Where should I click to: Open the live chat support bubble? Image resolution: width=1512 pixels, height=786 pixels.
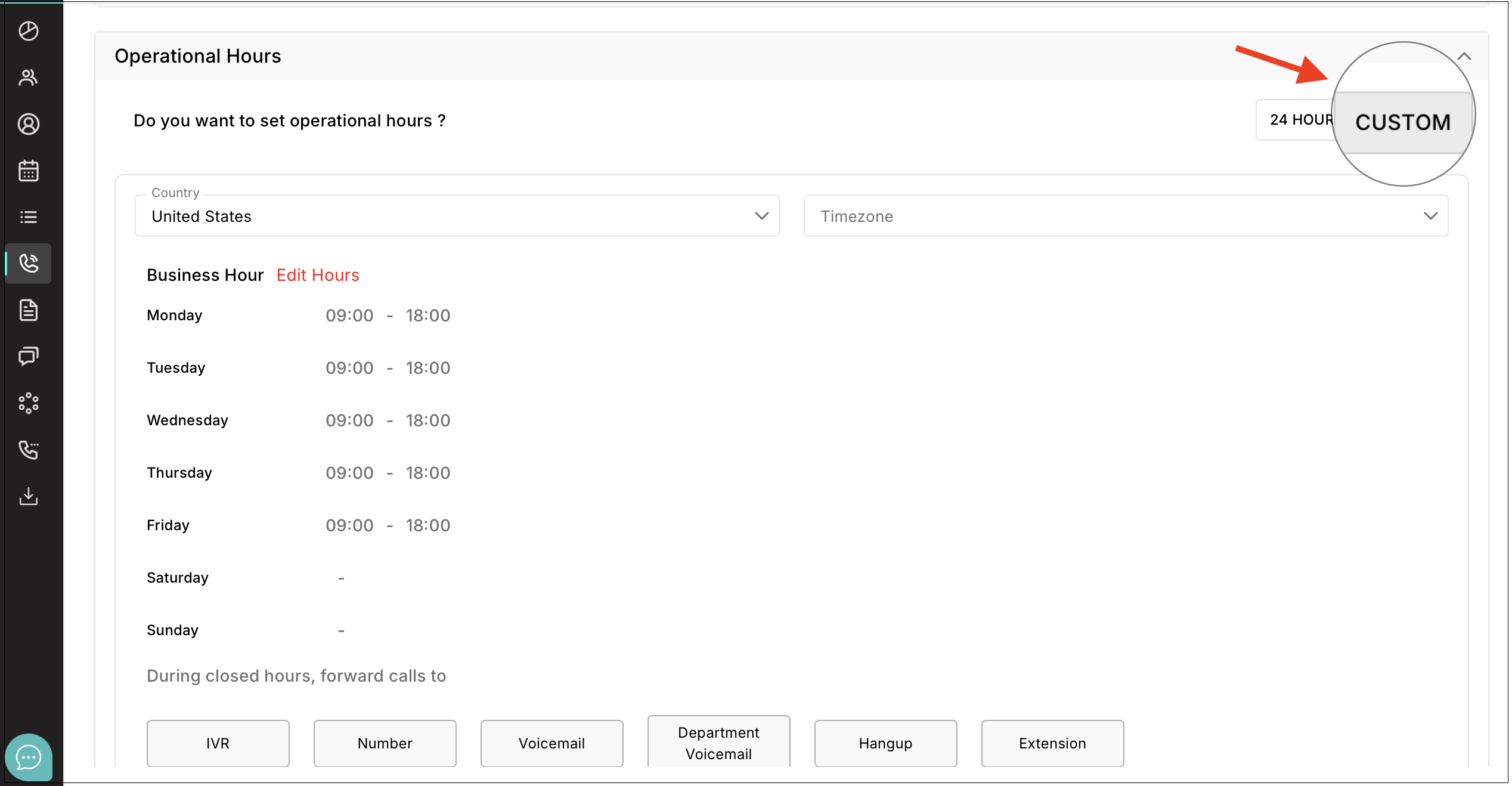[x=28, y=757]
